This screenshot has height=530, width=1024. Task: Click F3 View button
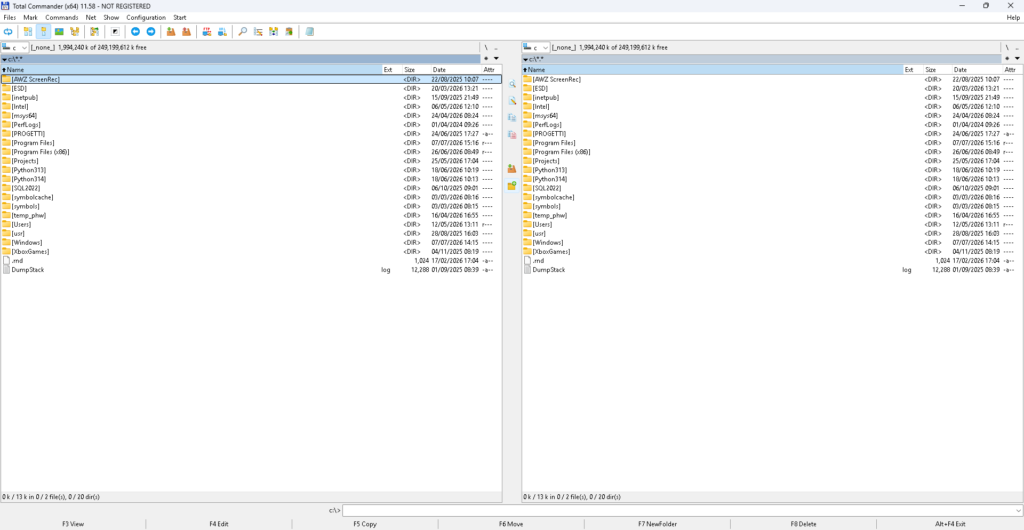(x=73, y=523)
